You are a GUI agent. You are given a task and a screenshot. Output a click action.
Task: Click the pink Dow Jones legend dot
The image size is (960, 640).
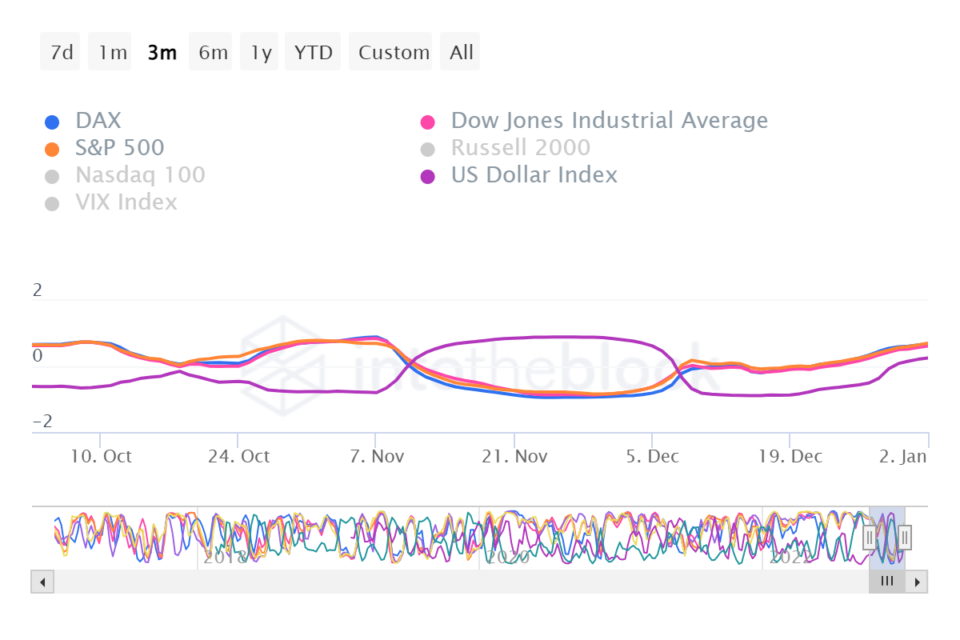[428, 122]
